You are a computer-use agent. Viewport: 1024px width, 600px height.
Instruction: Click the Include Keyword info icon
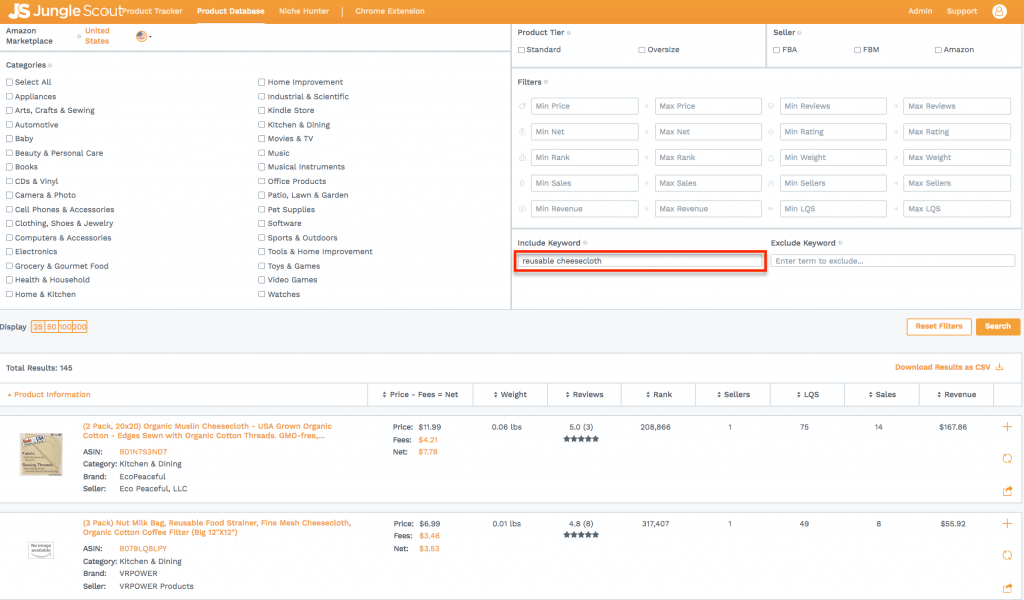(585, 243)
